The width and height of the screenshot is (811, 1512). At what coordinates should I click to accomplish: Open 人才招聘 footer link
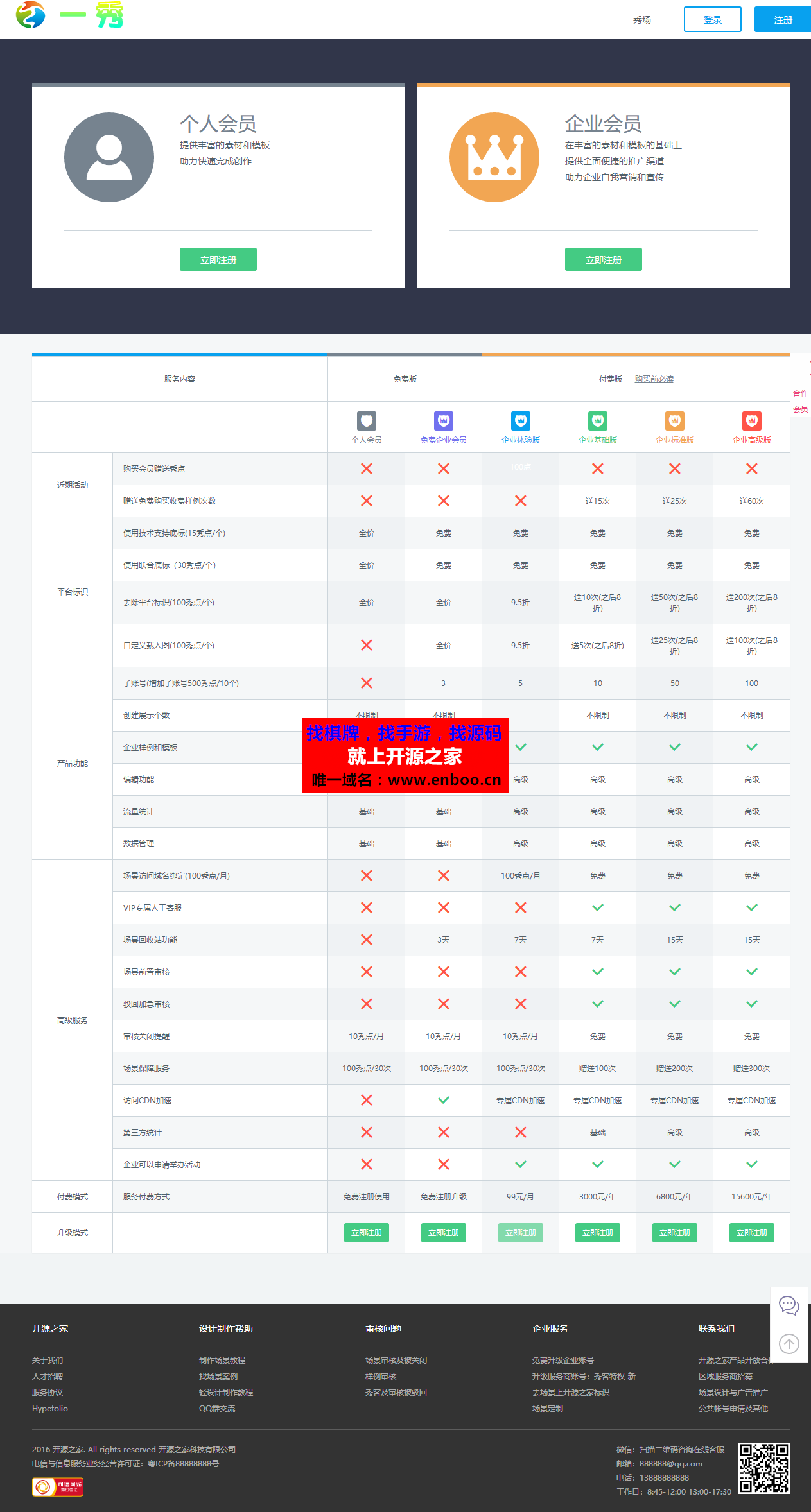pos(48,1377)
